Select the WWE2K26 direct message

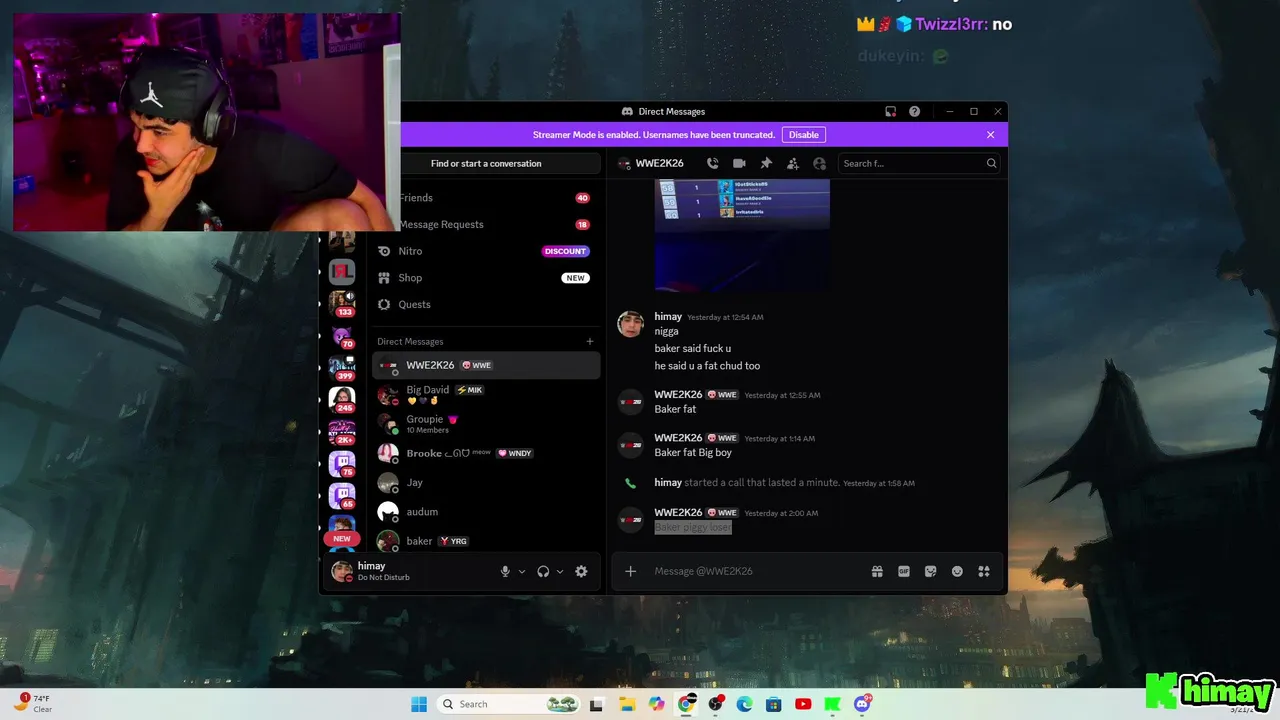tap(487, 365)
